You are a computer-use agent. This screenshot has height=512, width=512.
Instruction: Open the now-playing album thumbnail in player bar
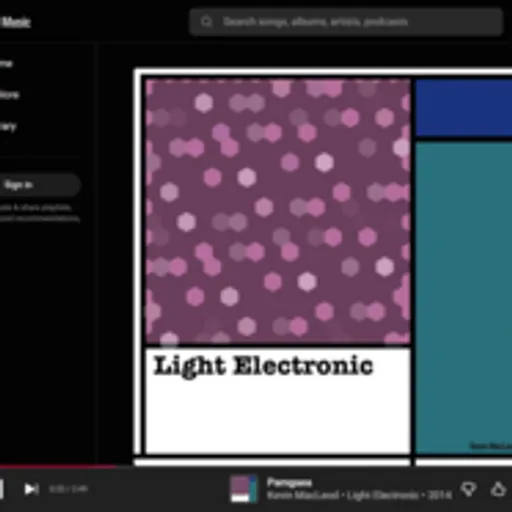(x=243, y=489)
